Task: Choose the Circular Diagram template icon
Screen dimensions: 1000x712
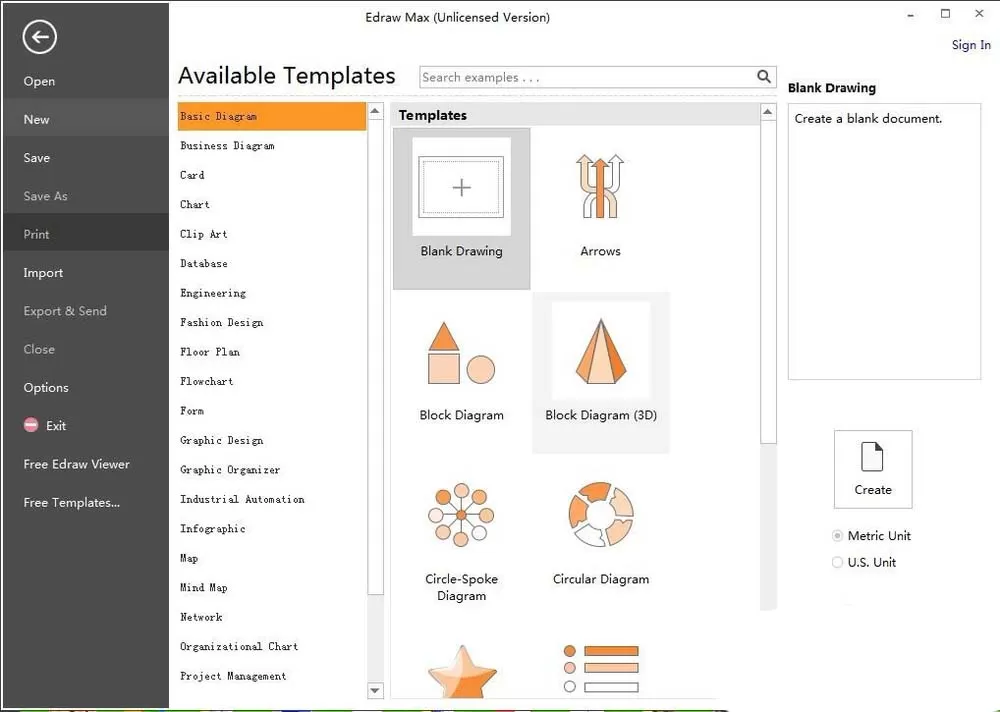Action: 601,514
